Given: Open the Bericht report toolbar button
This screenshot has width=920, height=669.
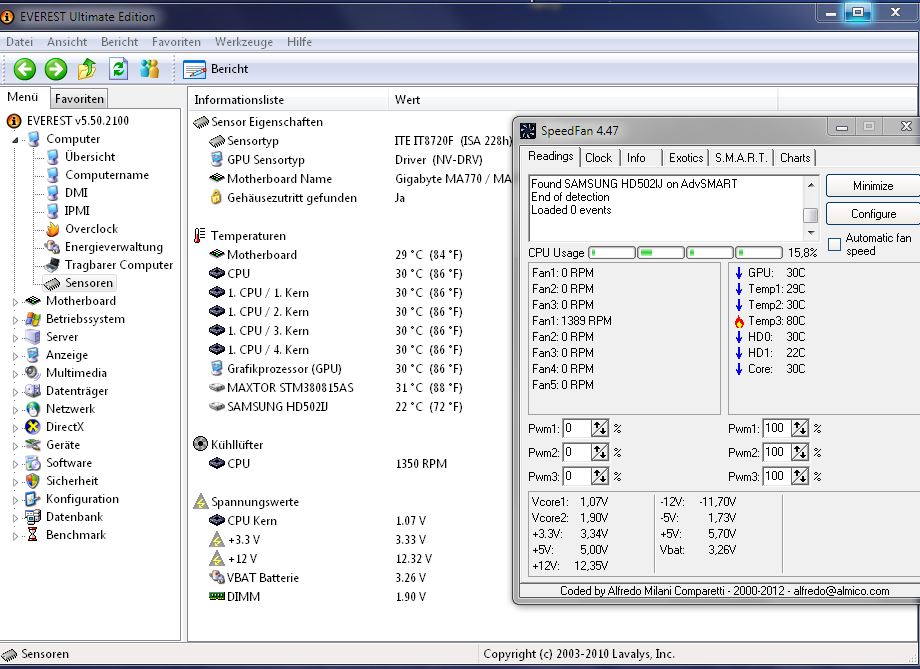Looking at the screenshot, I should (216, 69).
